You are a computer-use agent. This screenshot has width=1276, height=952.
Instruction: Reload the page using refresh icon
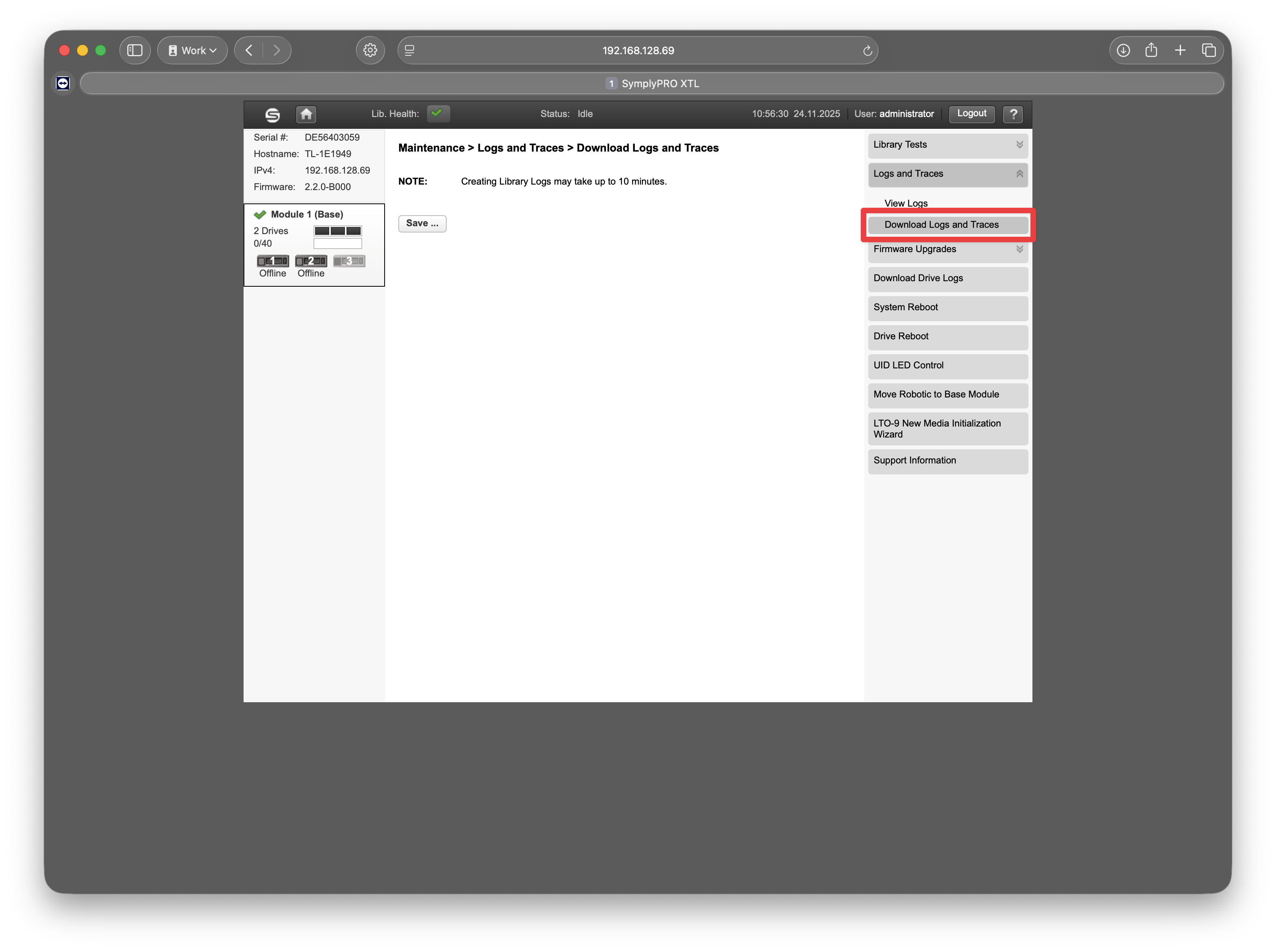[x=867, y=51]
